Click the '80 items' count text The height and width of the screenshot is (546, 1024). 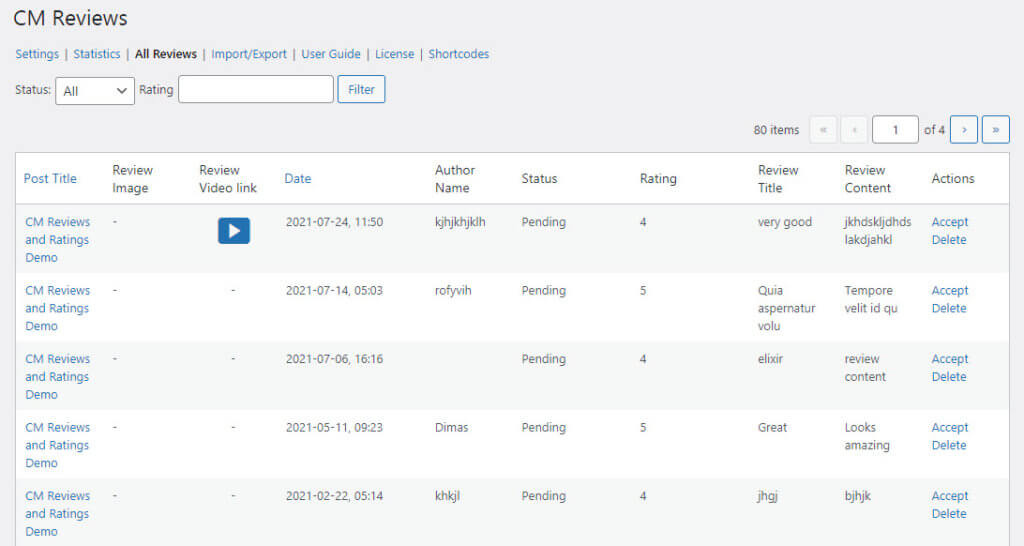(x=776, y=130)
